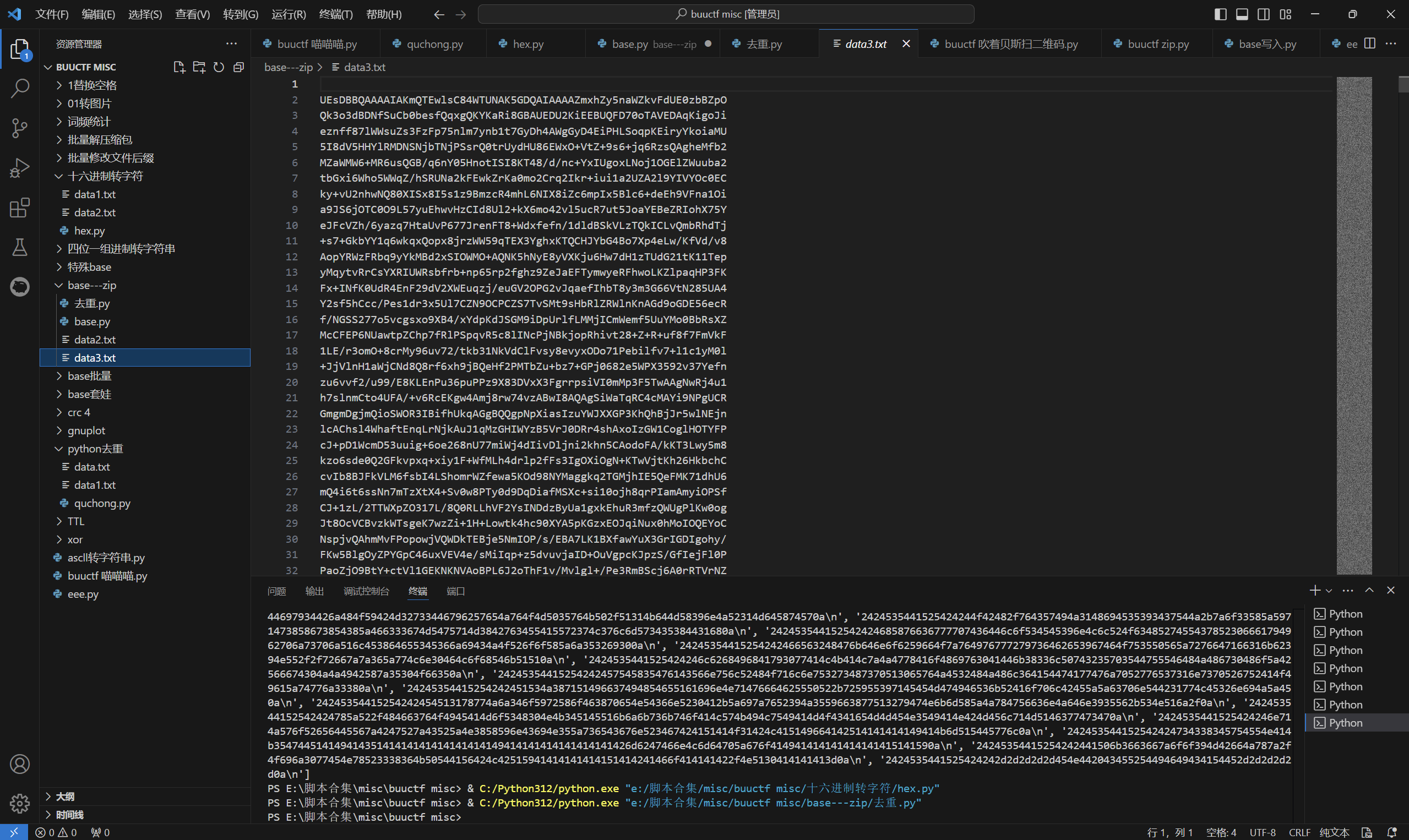This screenshot has height=840, width=1409.
Task: Expand the 01转图片 folder
Action: [x=145, y=103]
